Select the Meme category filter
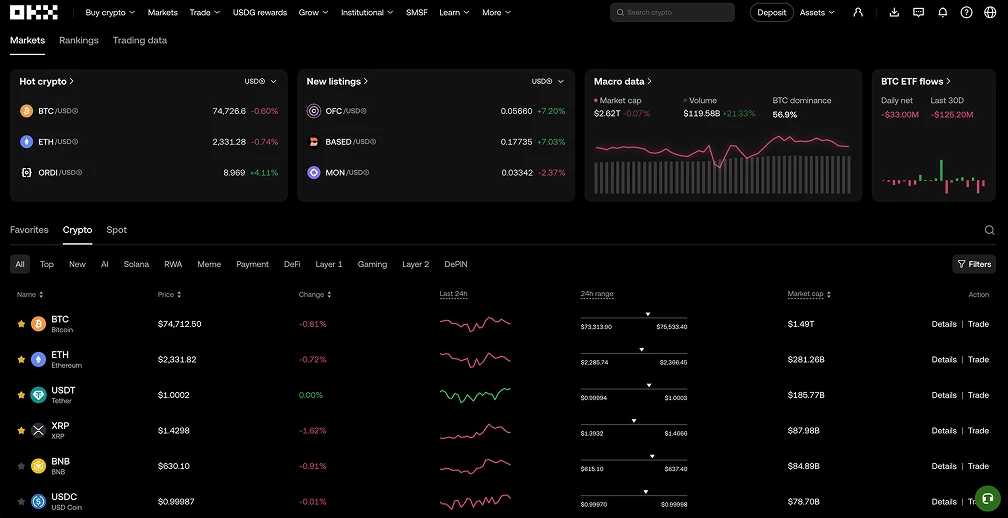The width and height of the screenshot is (1008, 518). coord(209,264)
